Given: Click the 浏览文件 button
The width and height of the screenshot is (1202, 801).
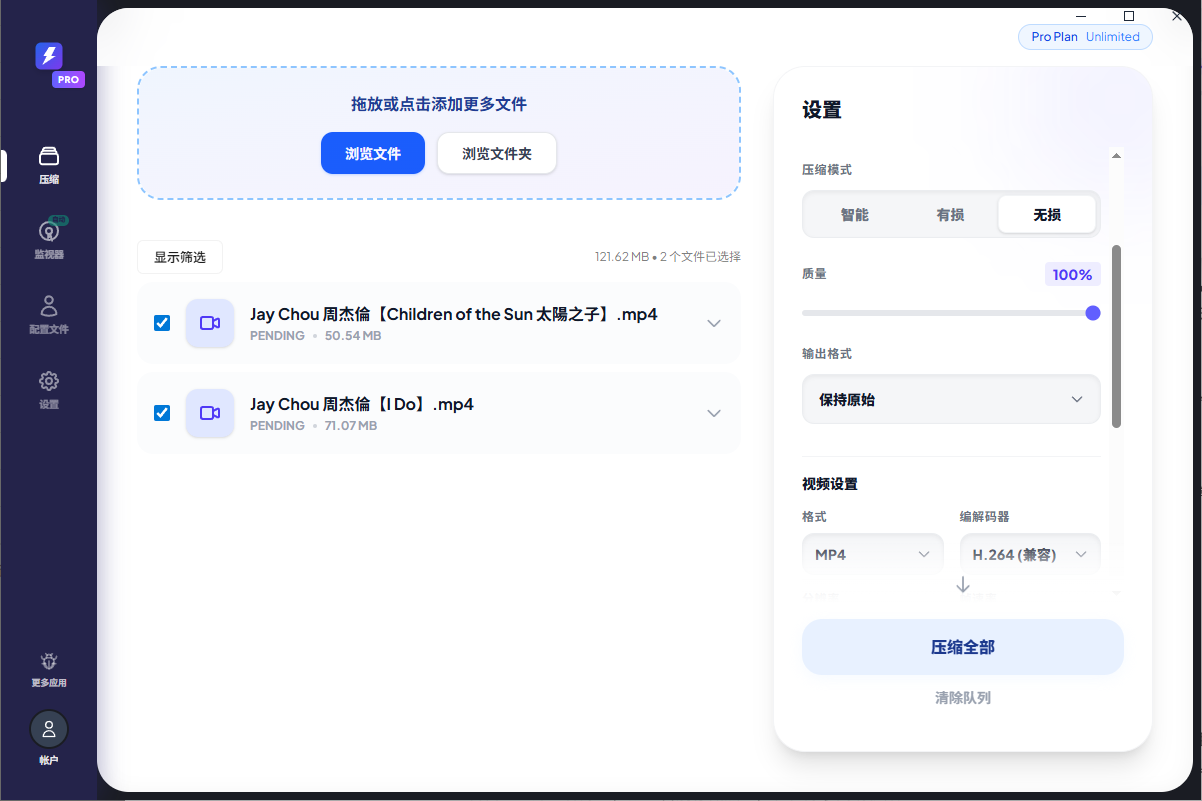Looking at the screenshot, I should click(x=373, y=154).
